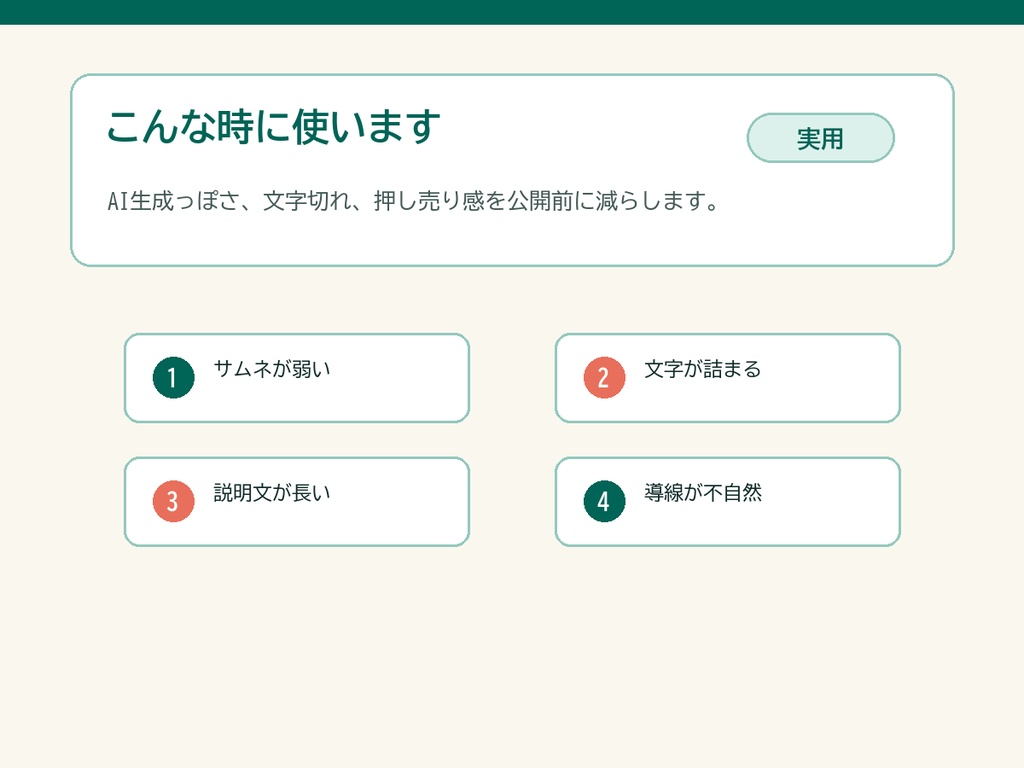Select the 説明文が長い card
The image size is (1024, 768).
tap(296, 502)
